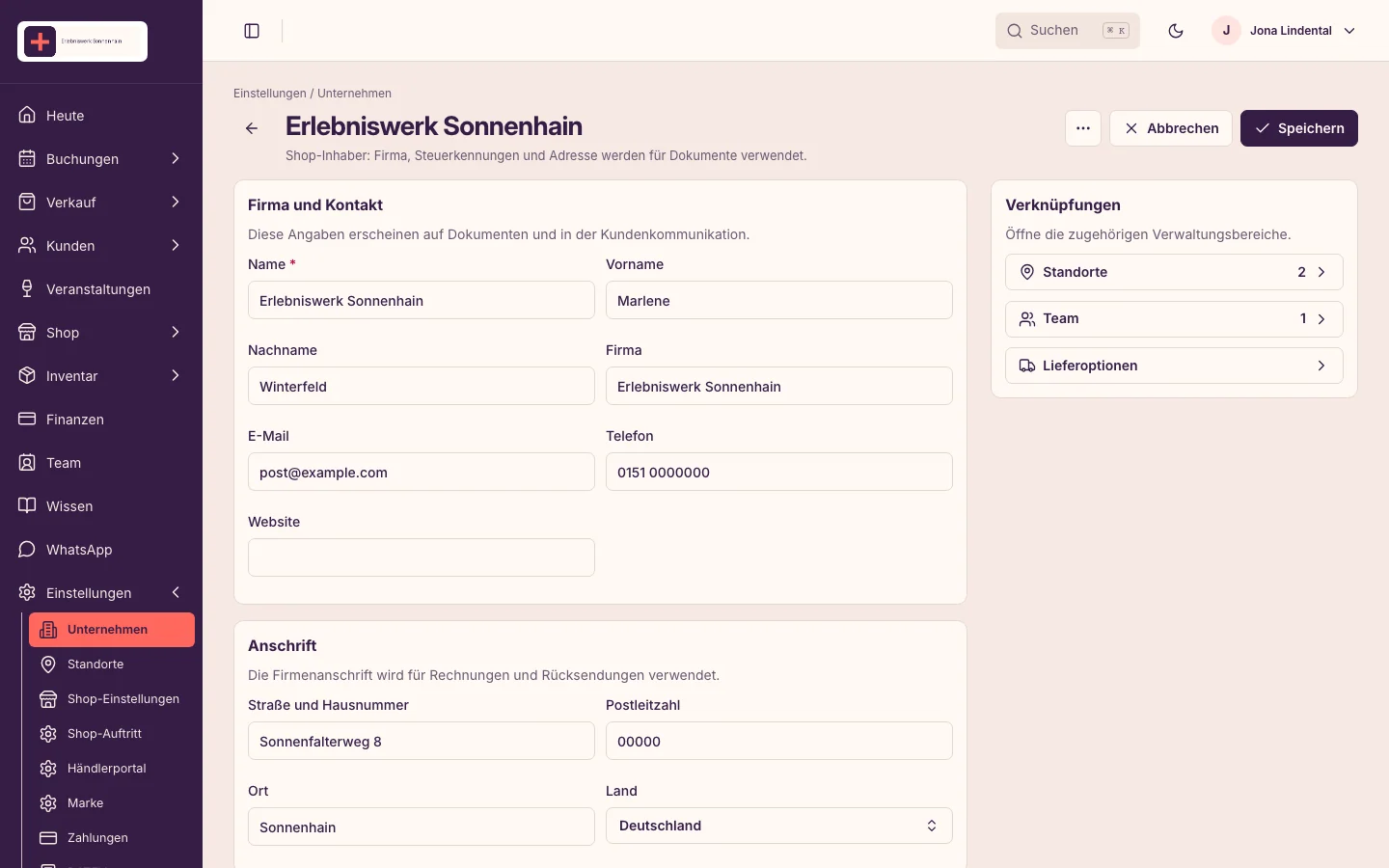Toggle the sidebar panel icon
1389x868 pixels.
click(252, 31)
